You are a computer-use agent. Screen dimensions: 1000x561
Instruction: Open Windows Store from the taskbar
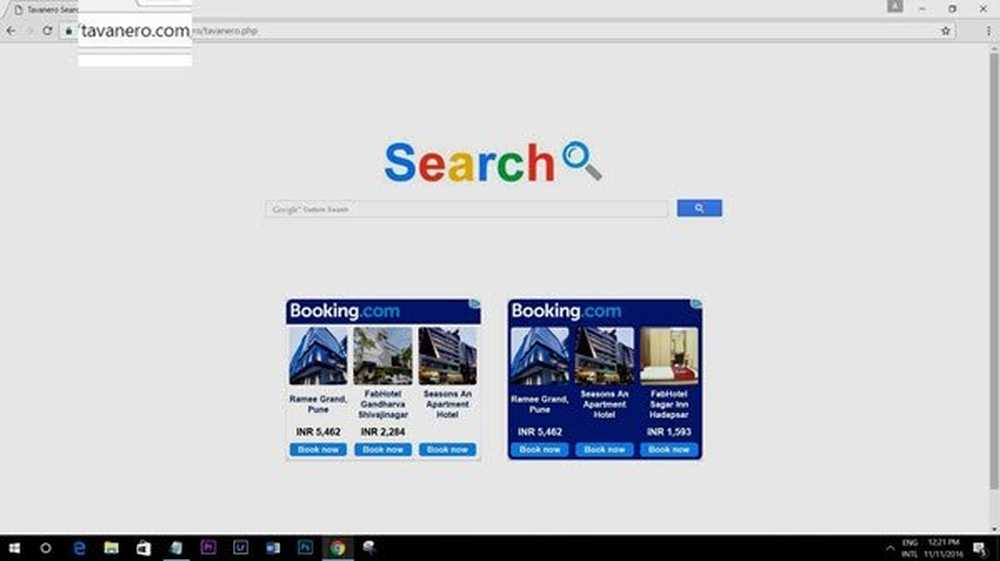click(144, 548)
